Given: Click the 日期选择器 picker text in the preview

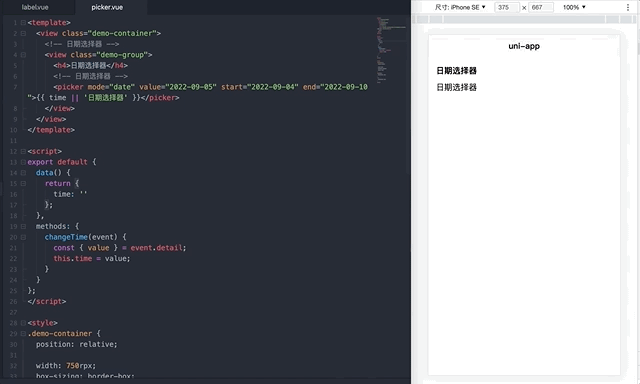Looking at the screenshot, I should tap(456, 87).
